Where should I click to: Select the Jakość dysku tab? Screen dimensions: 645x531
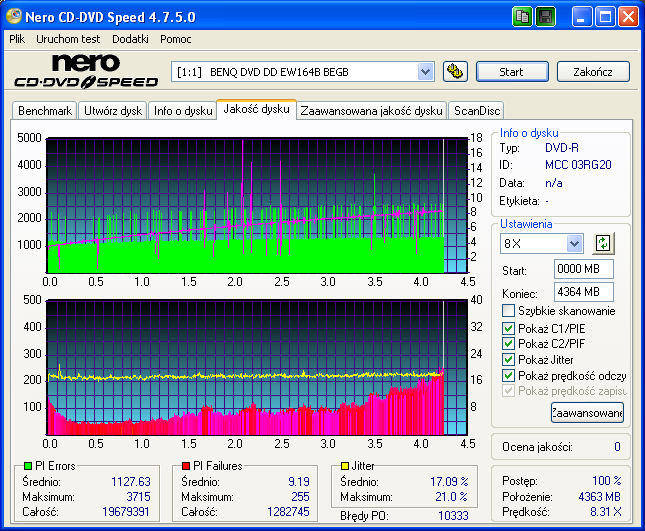pos(256,109)
